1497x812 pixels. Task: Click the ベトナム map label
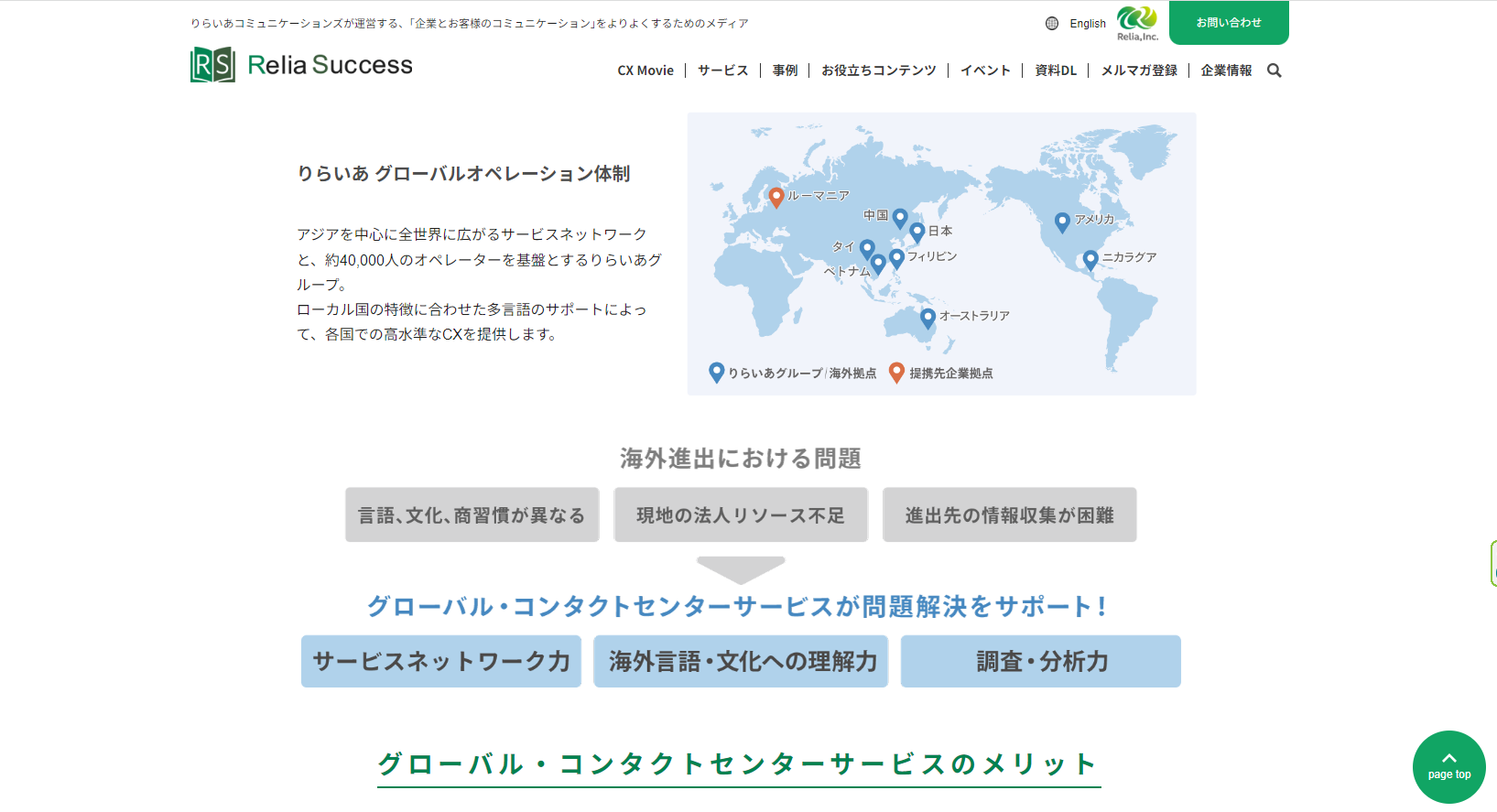[847, 272]
